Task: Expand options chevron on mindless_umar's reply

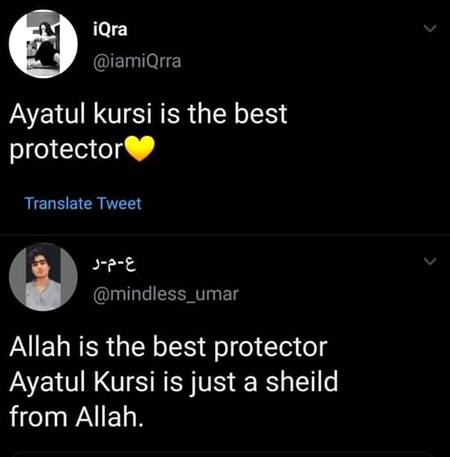Action: click(x=430, y=261)
